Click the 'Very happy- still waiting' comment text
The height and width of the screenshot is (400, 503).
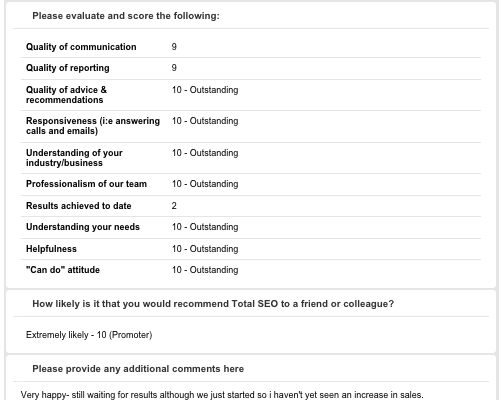click(222, 395)
